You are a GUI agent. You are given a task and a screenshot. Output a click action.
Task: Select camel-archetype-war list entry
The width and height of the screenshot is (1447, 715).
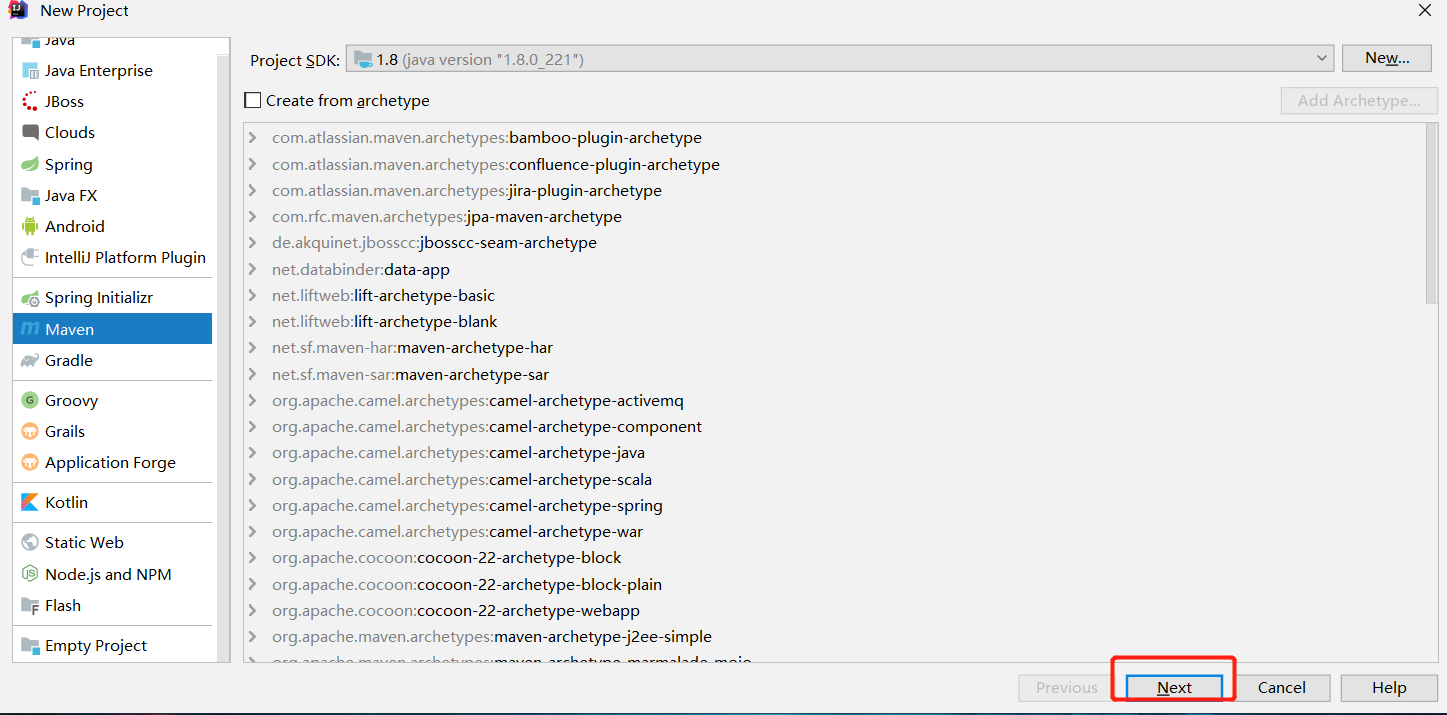tap(458, 531)
